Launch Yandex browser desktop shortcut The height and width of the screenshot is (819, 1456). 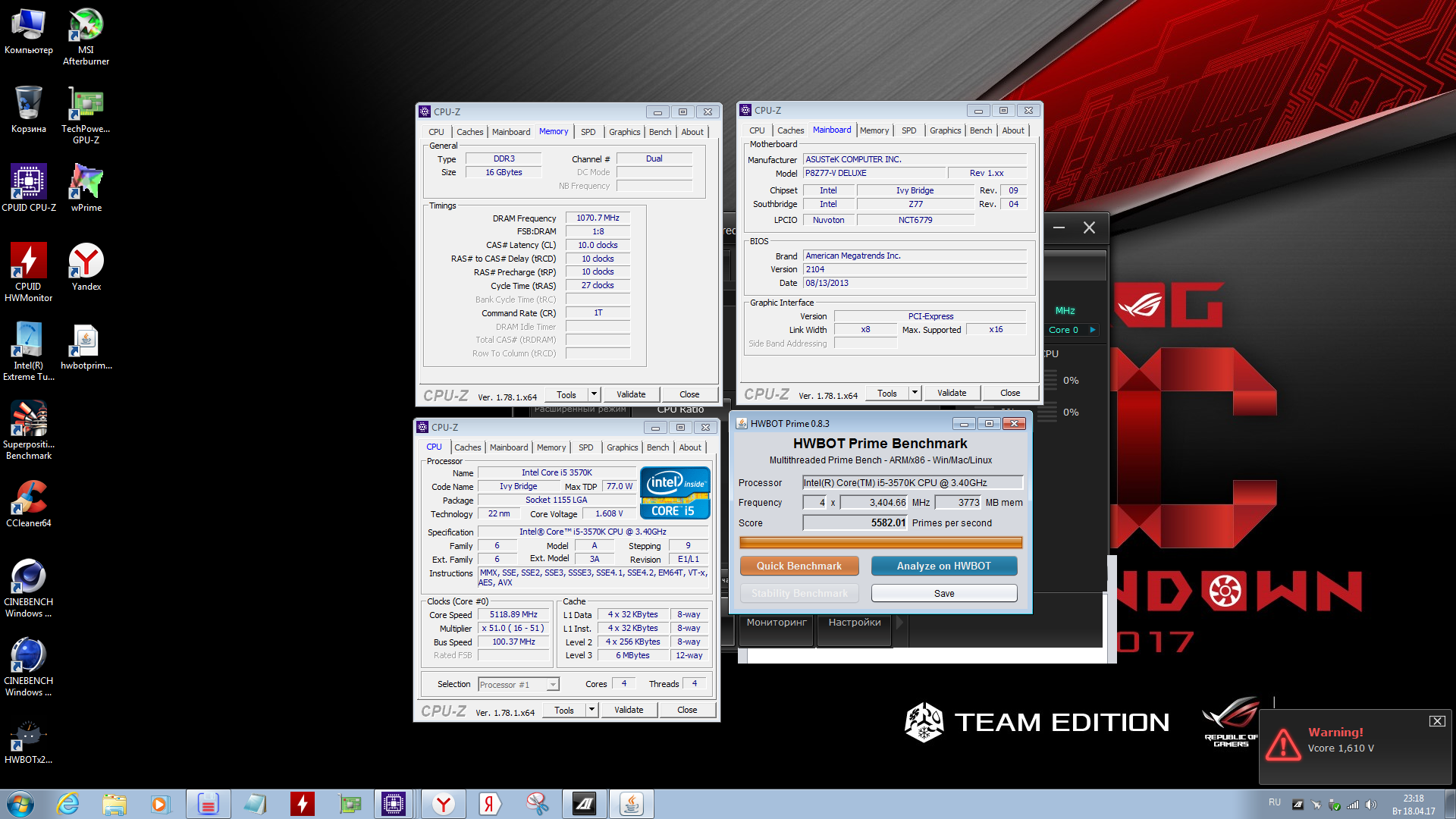tap(86, 267)
